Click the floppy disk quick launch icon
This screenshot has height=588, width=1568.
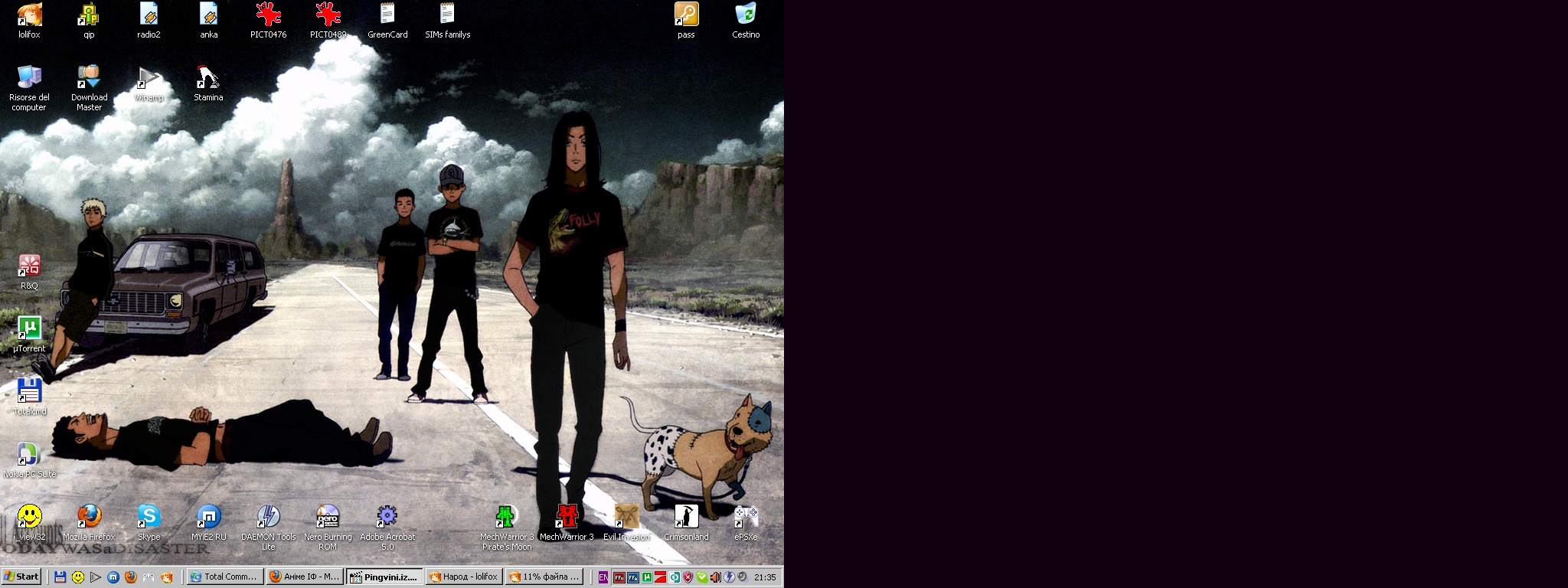60,577
